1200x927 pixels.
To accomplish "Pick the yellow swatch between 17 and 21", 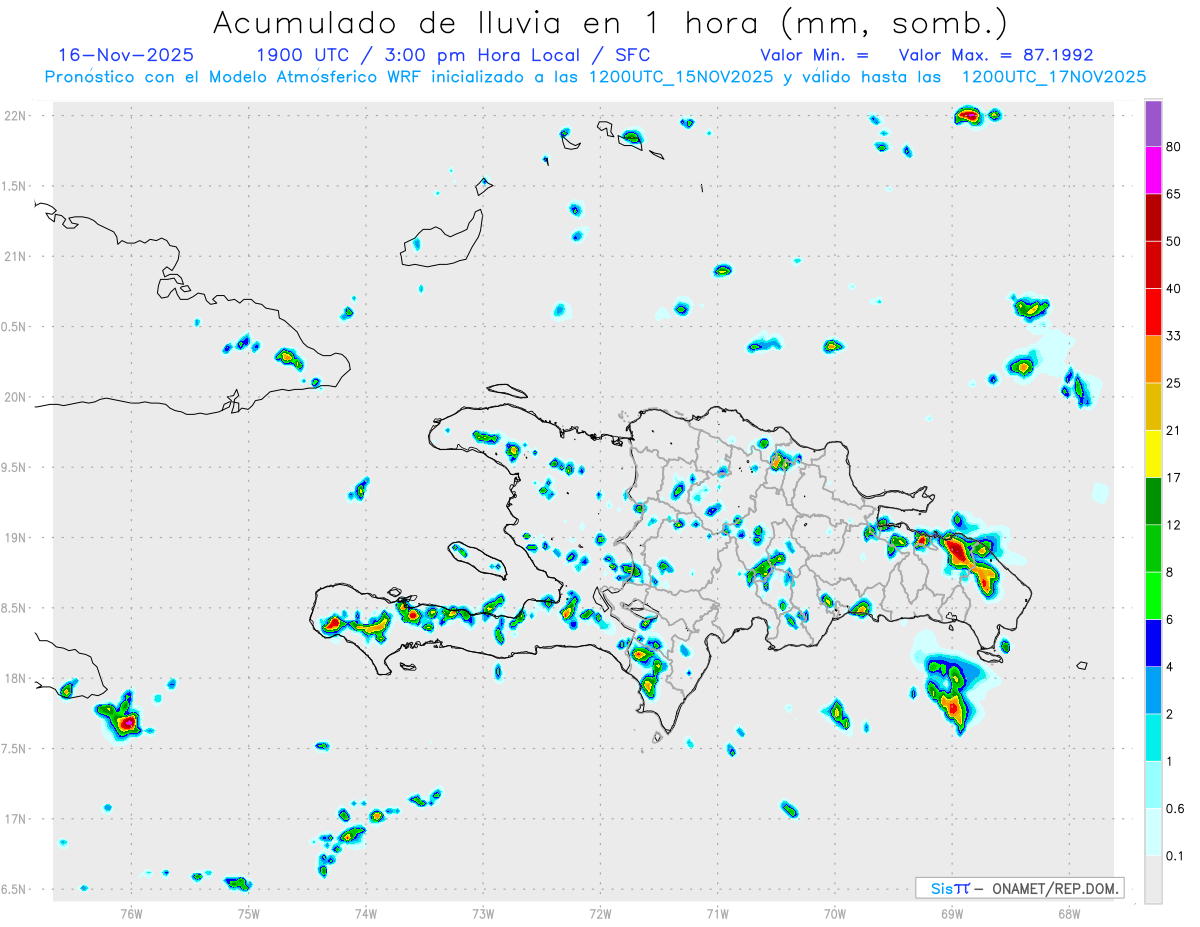I will pyautogui.click(x=1153, y=454).
